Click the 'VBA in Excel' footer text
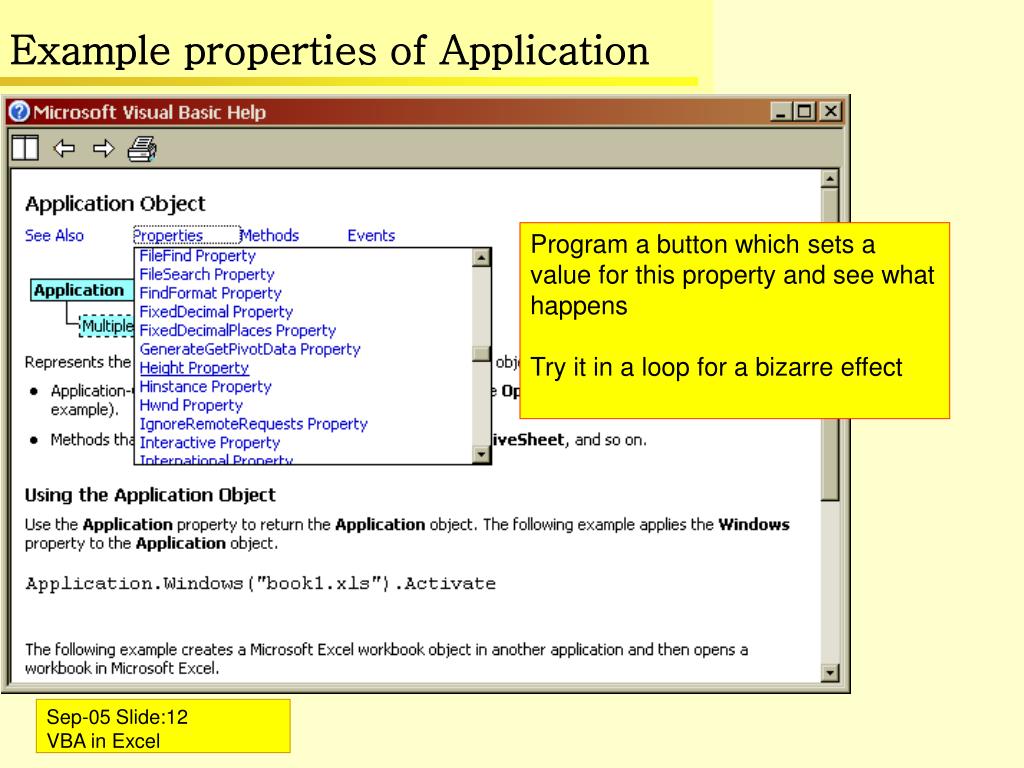 pos(103,741)
